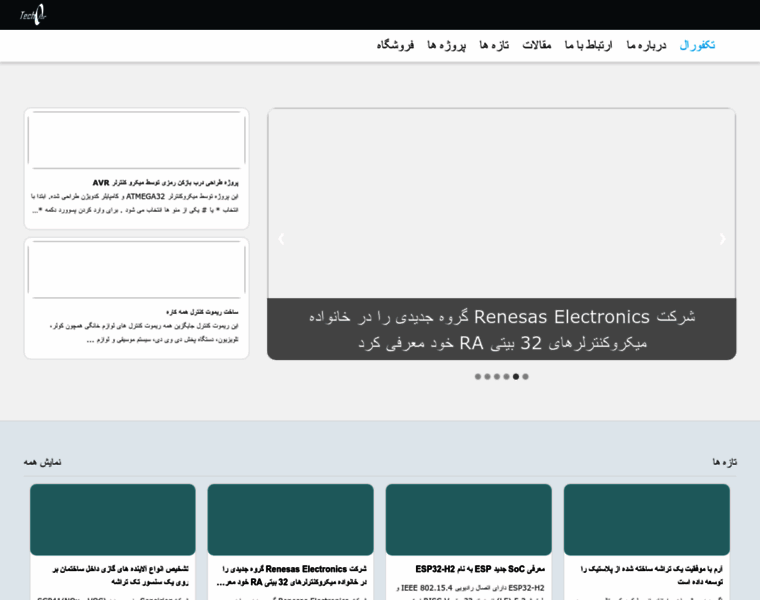Open the ESP32-H2 news card thumbnail
Screen dimensions: 760x600
469,520
